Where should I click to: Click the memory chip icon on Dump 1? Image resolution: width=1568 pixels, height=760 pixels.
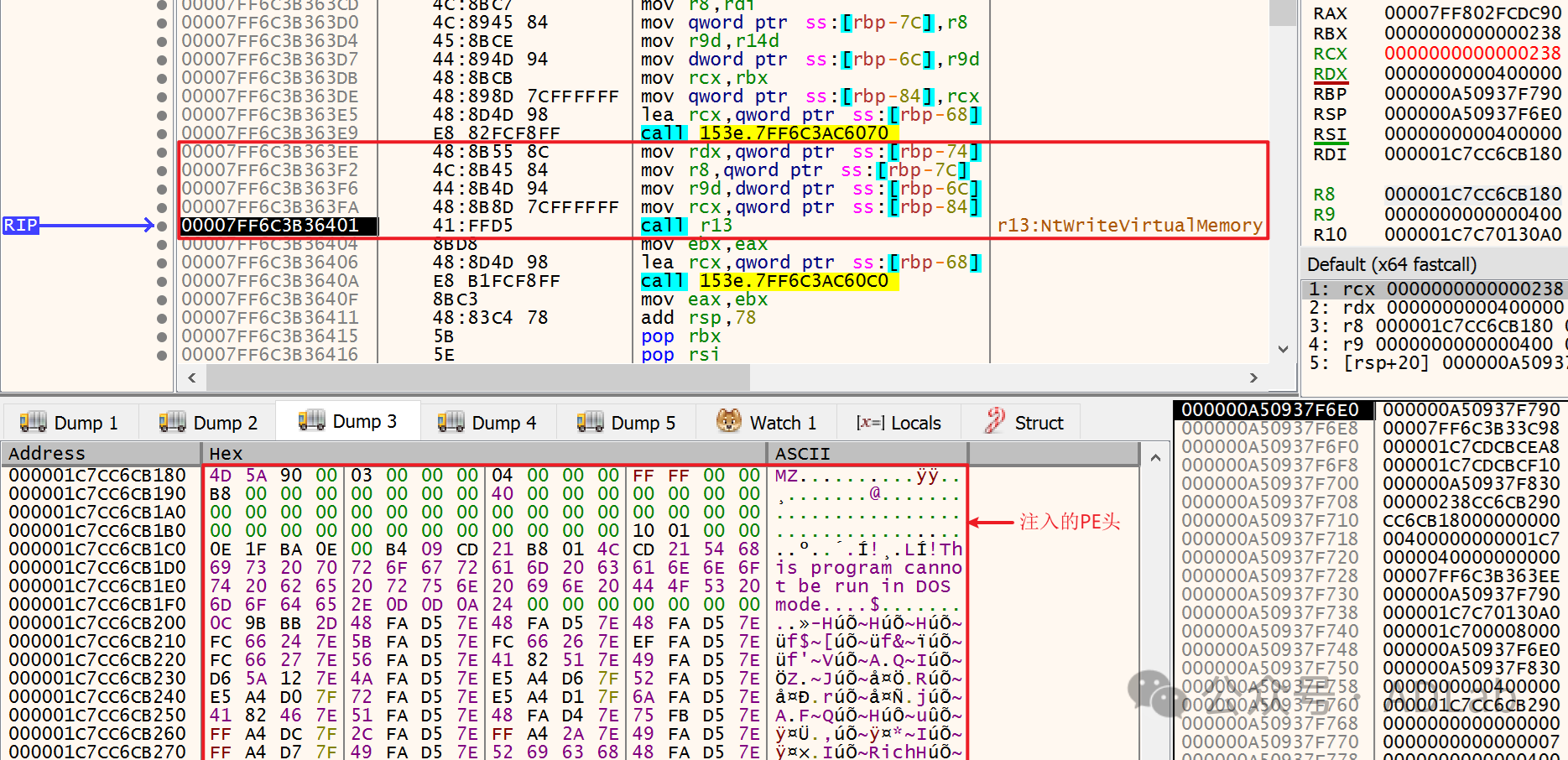click(x=34, y=421)
